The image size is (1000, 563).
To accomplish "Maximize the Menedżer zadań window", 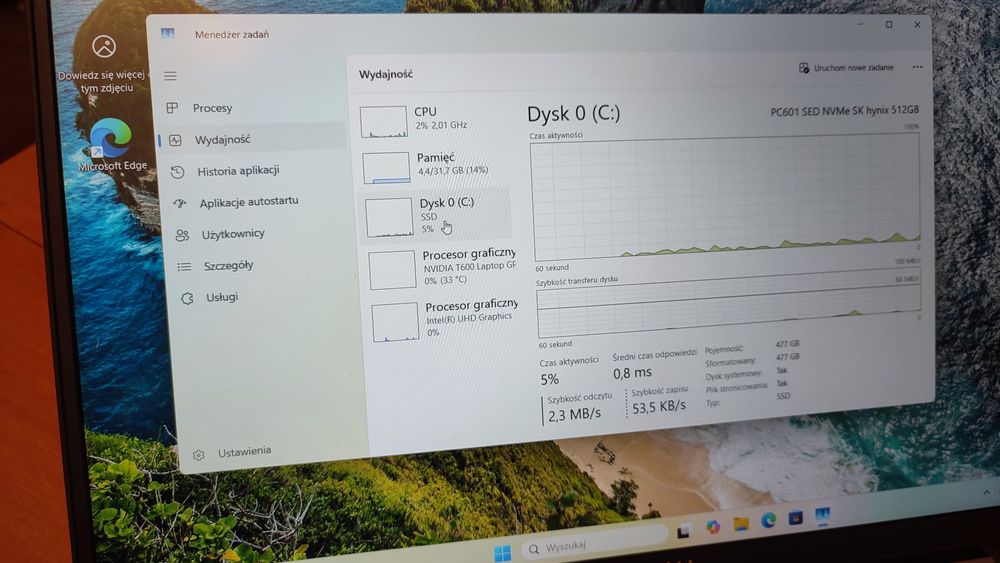I will [x=889, y=25].
